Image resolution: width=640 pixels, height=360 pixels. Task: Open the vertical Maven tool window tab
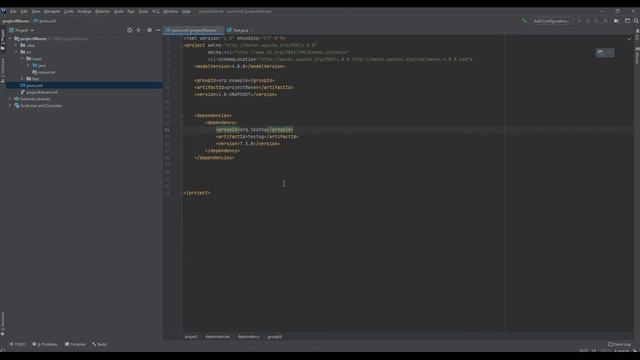[637, 56]
